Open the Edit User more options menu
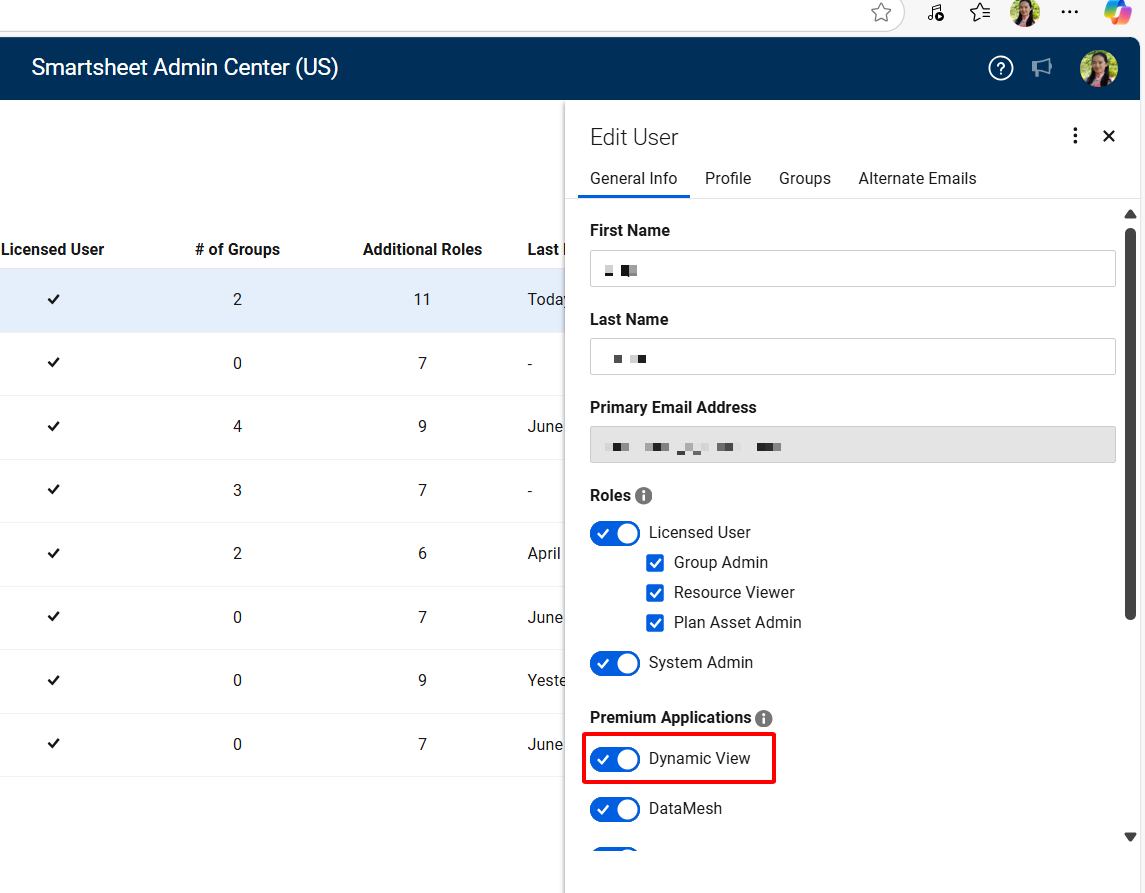The height and width of the screenshot is (893, 1145). click(1075, 136)
